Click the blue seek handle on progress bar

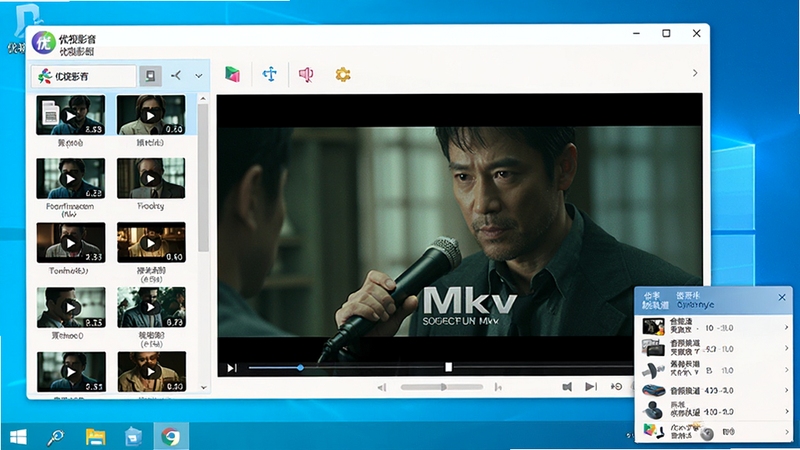(x=301, y=367)
